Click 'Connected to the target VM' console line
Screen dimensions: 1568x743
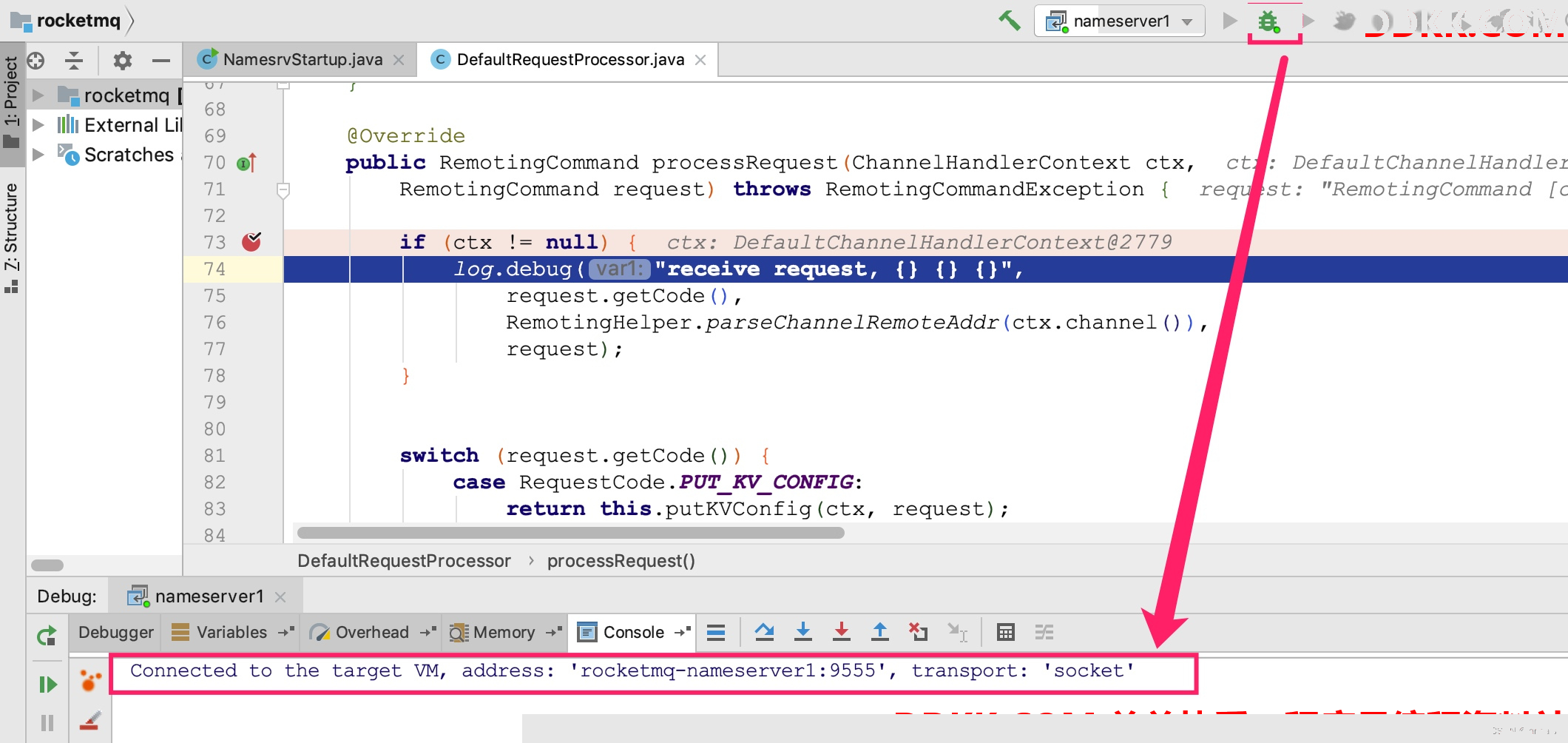(632, 671)
